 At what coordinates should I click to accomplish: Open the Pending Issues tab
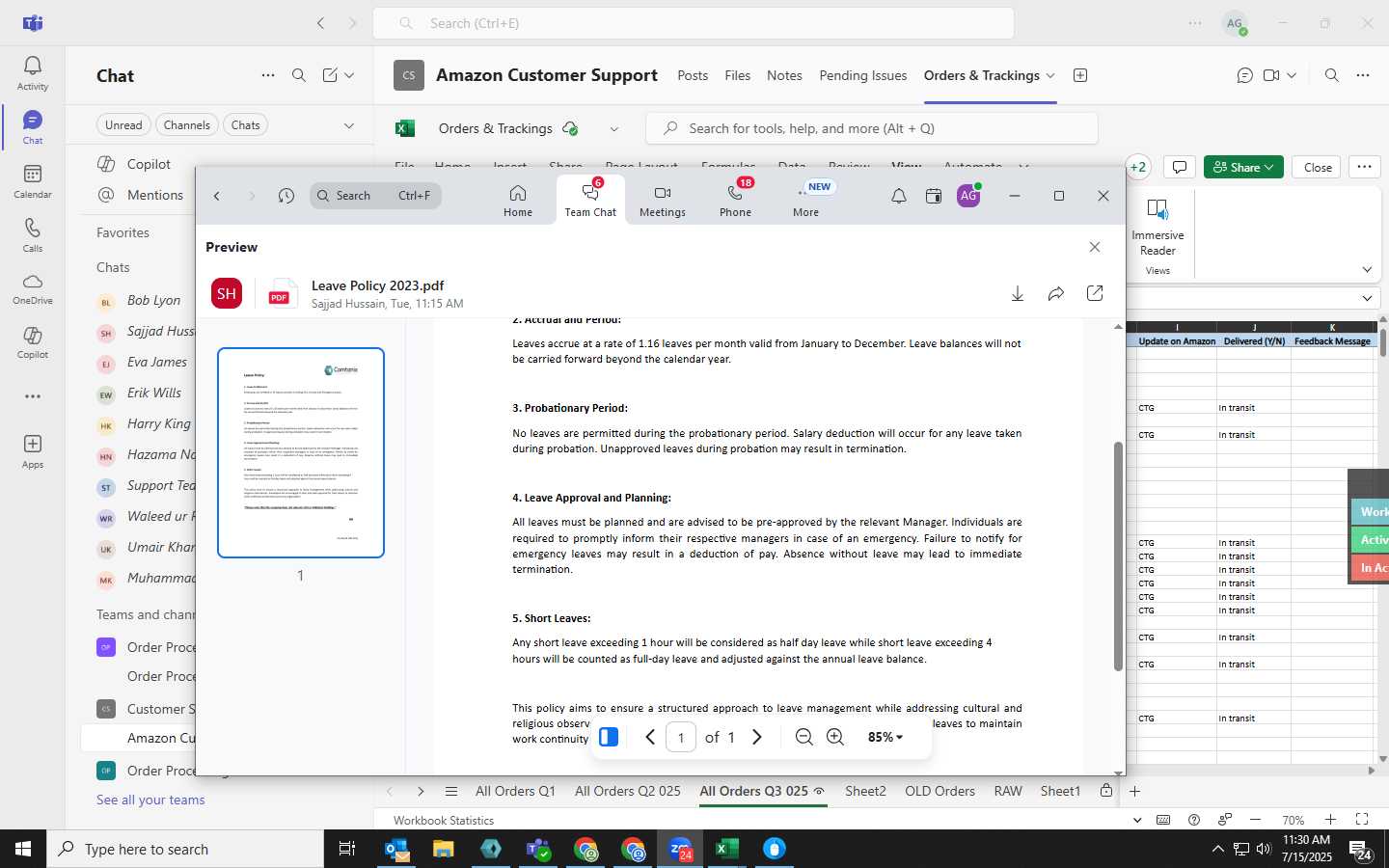click(862, 75)
